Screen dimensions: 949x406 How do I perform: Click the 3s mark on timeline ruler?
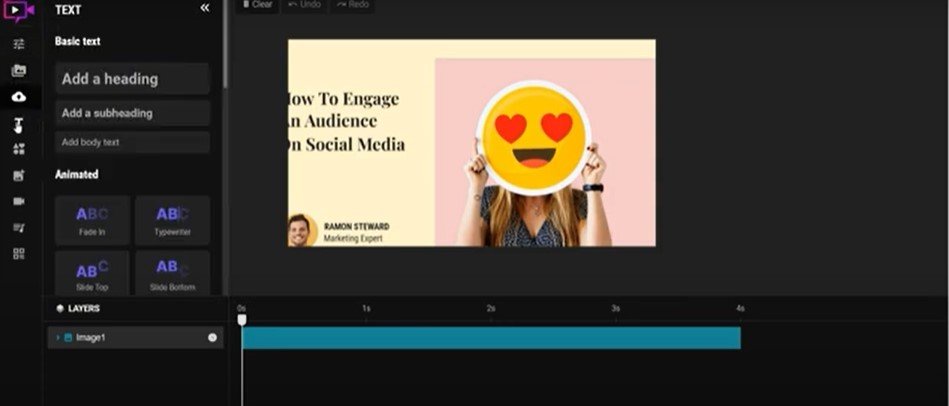616,309
